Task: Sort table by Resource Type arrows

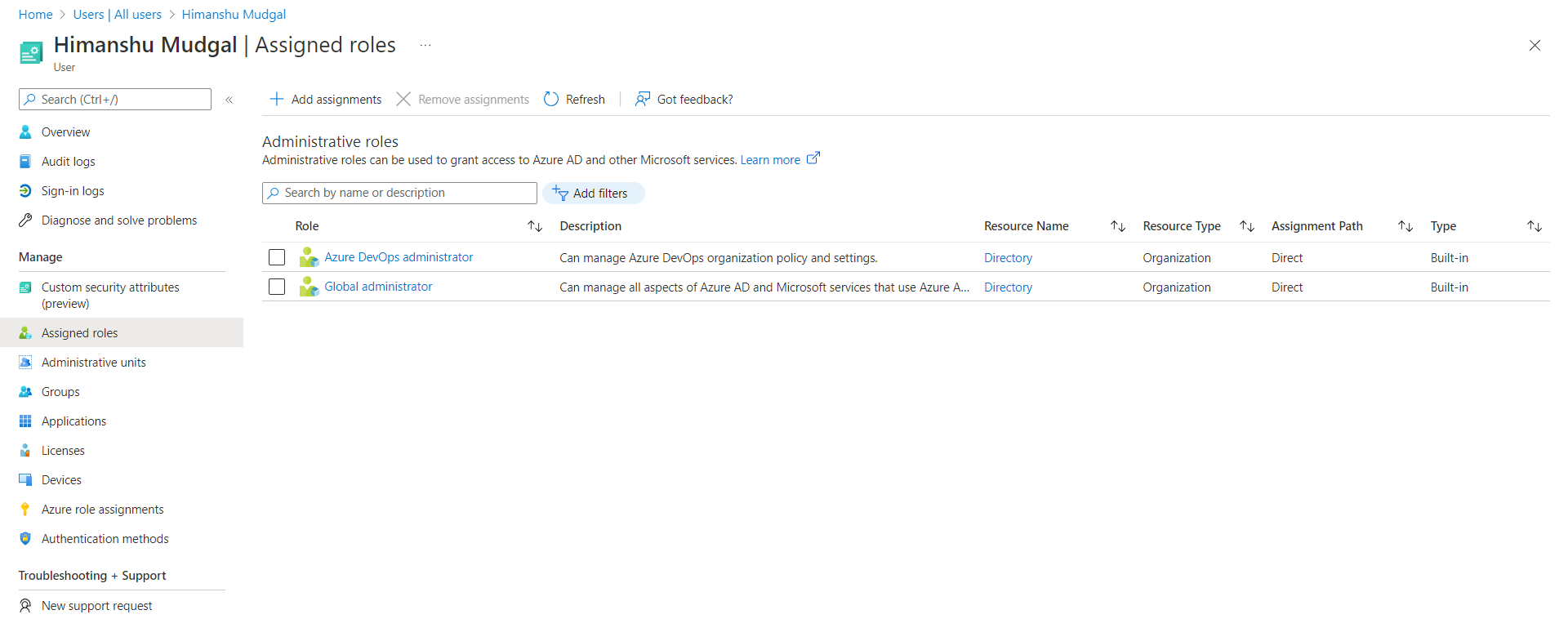Action: click(1247, 226)
